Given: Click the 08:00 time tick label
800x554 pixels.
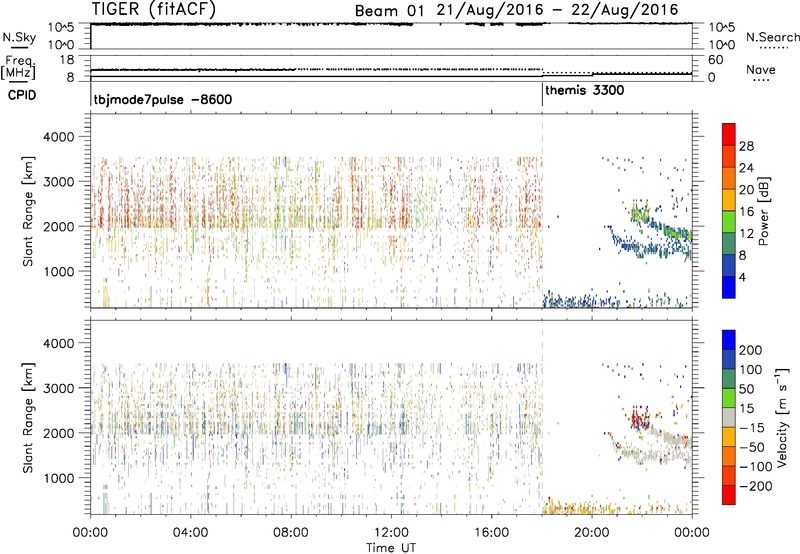Looking at the screenshot, I should [291, 533].
